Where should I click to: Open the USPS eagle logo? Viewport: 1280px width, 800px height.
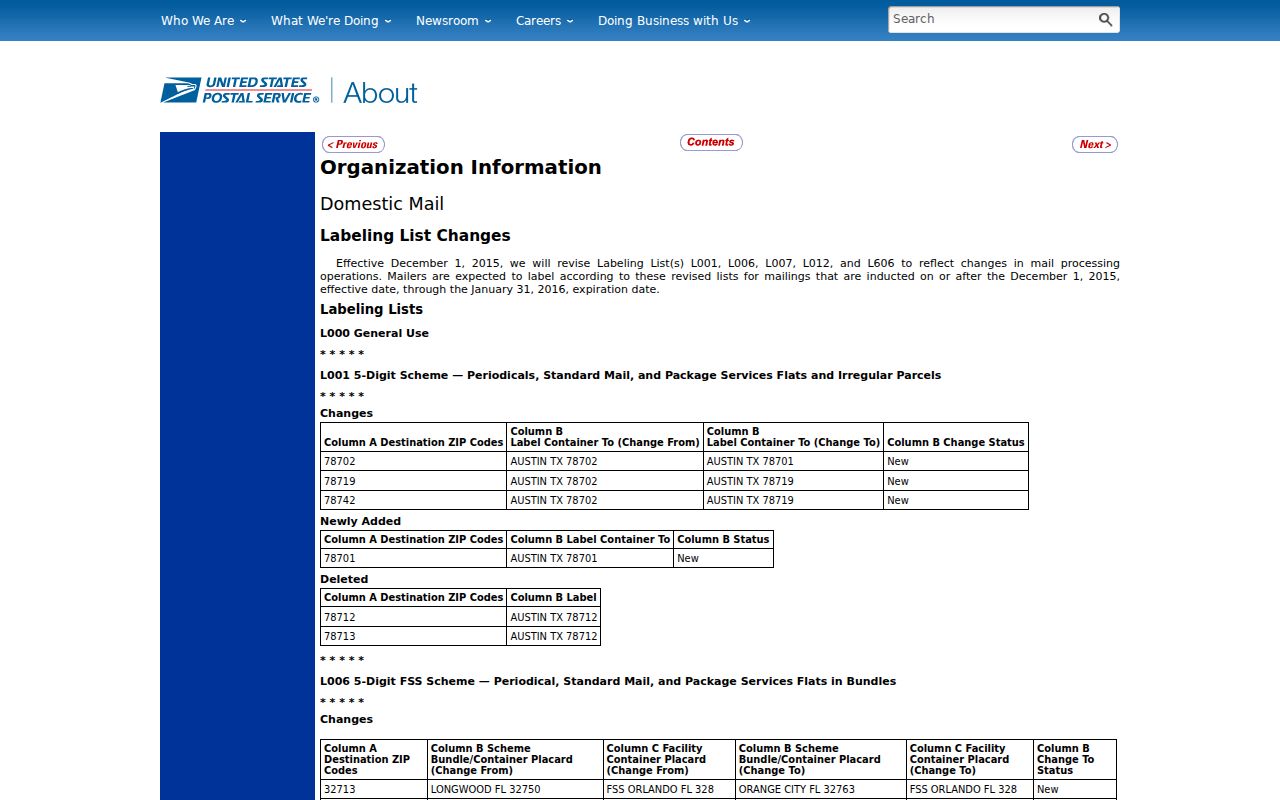coord(240,90)
